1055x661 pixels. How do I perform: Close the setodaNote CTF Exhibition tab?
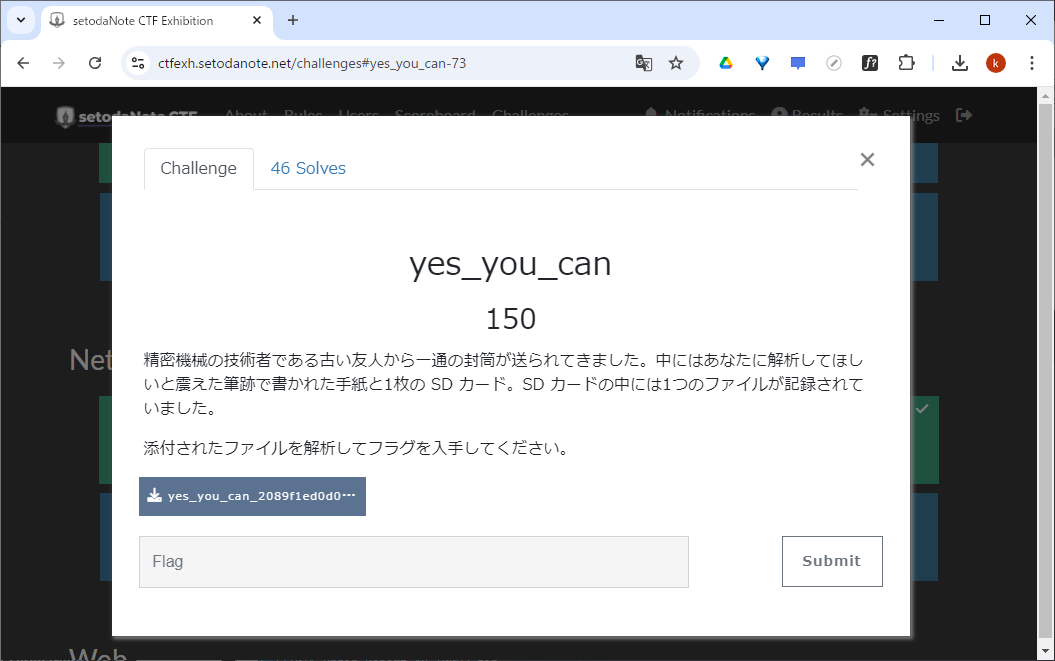[257, 21]
